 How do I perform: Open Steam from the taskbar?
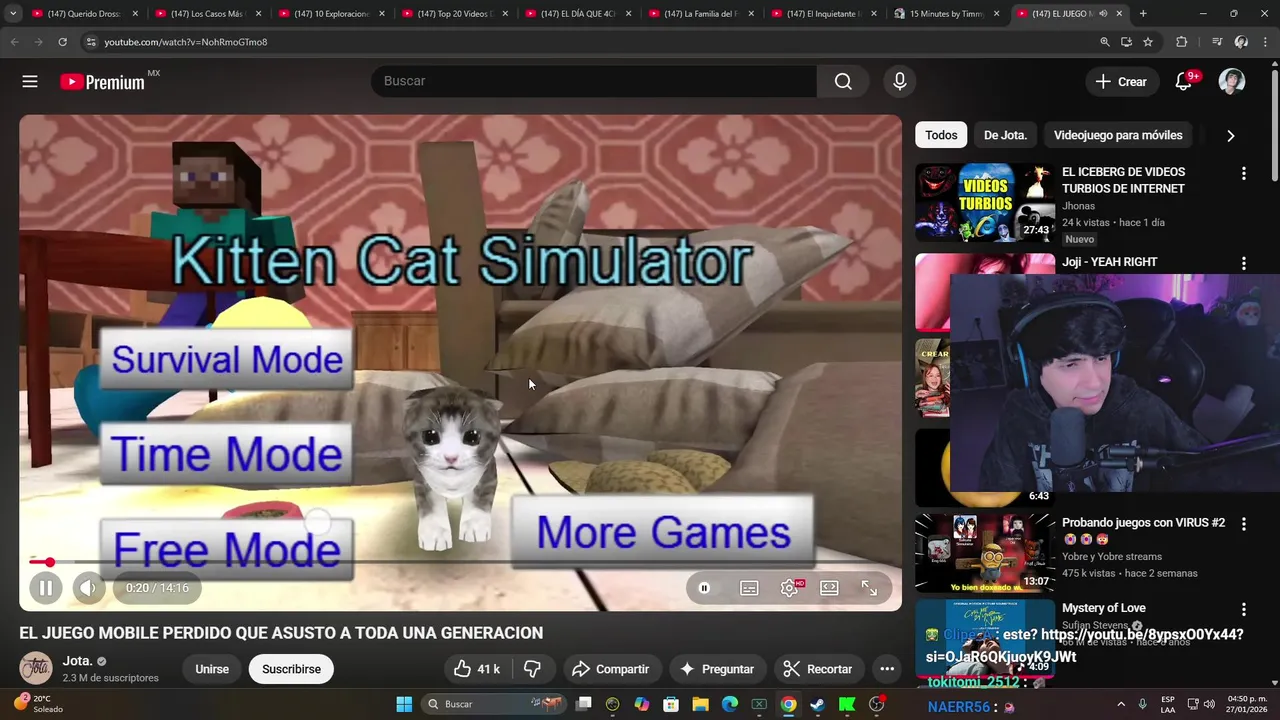(x=818, y=704)
